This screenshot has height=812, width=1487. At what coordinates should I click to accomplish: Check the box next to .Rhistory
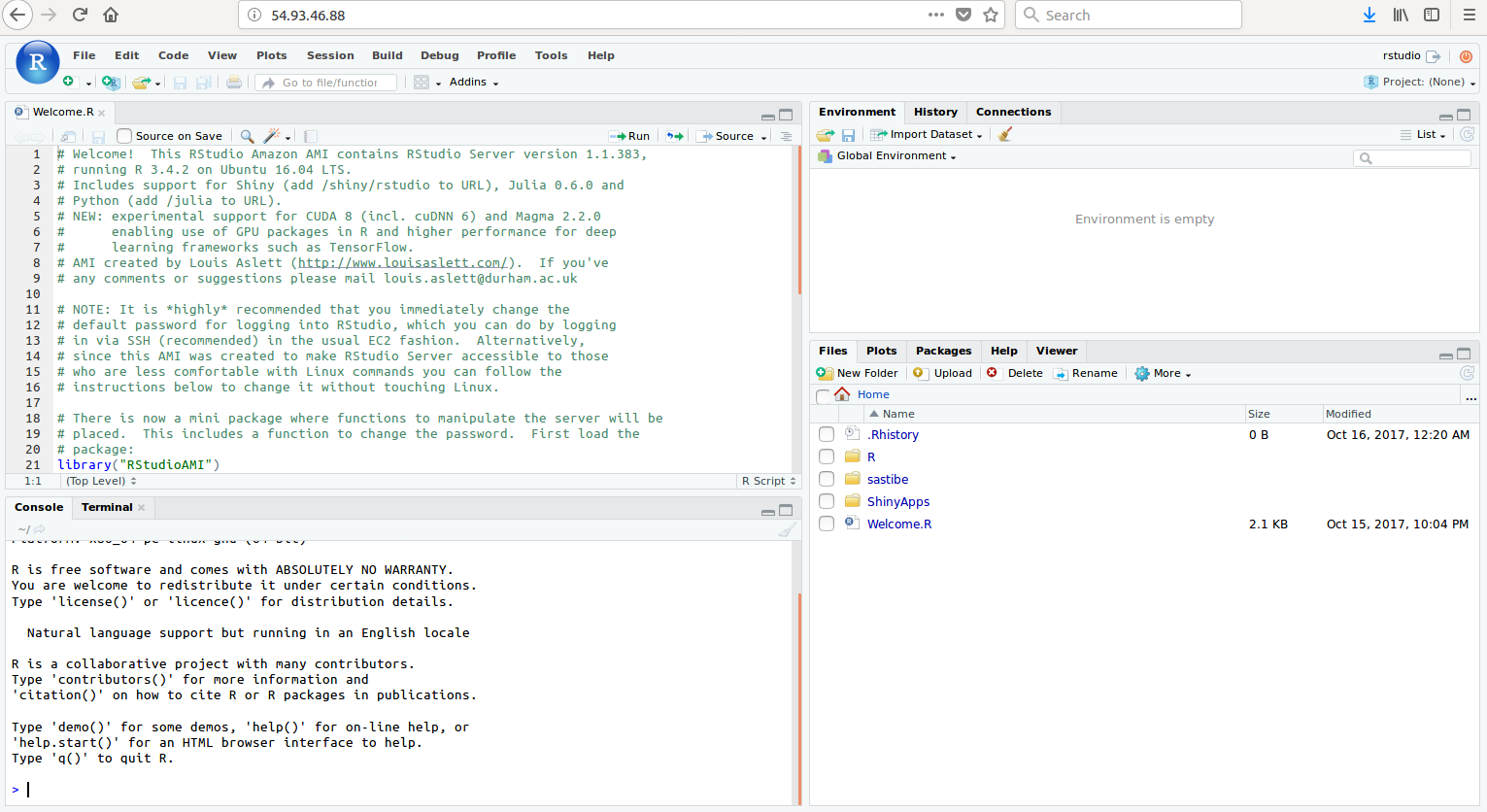(827, 434)
